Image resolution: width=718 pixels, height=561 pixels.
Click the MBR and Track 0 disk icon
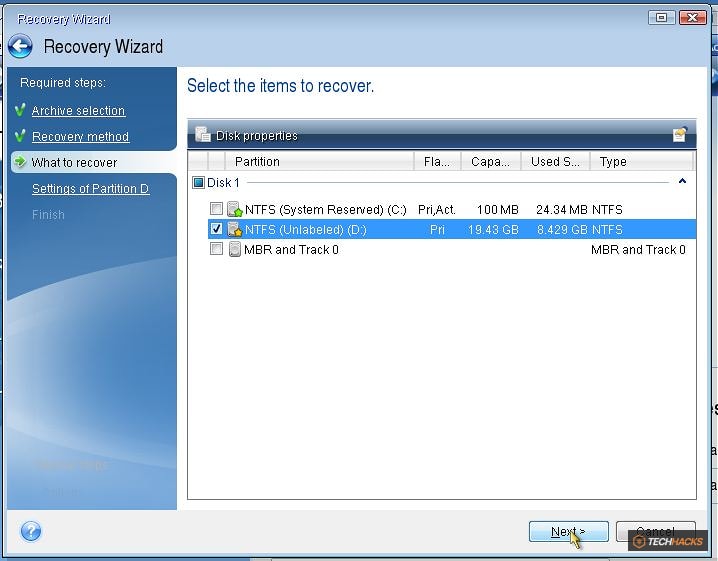[234, 249]
